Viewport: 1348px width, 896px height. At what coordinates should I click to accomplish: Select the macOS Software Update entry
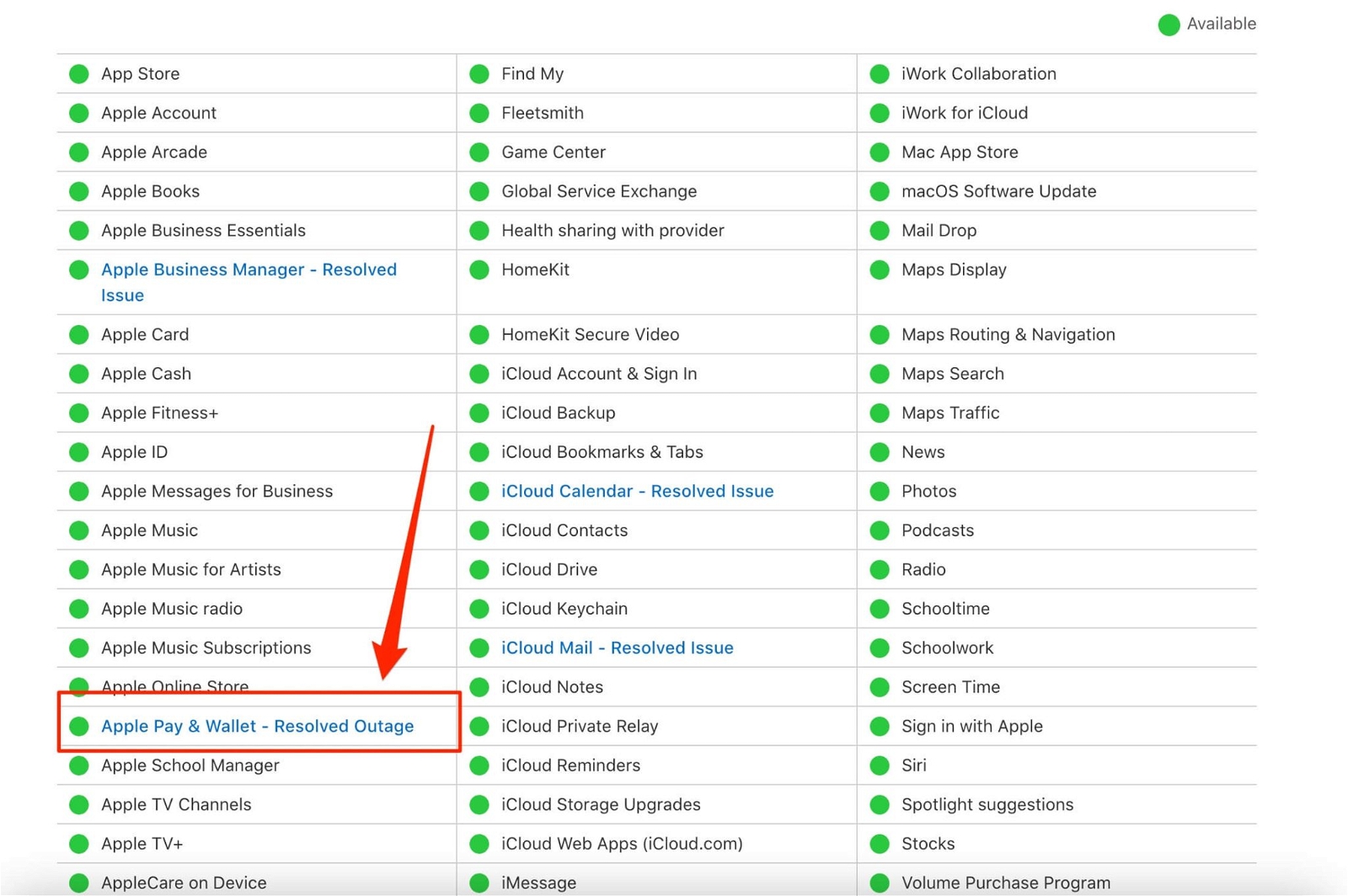click(x=998, y=191)
